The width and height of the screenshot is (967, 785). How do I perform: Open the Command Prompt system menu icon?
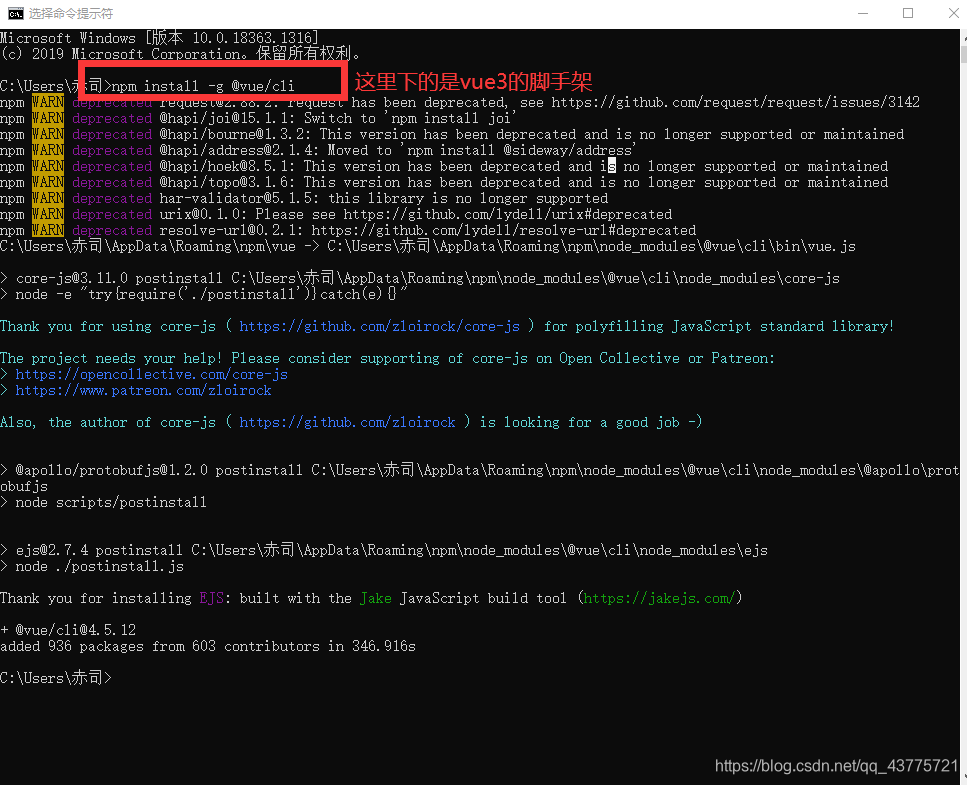pyautogui.click(x=15, y=14)
